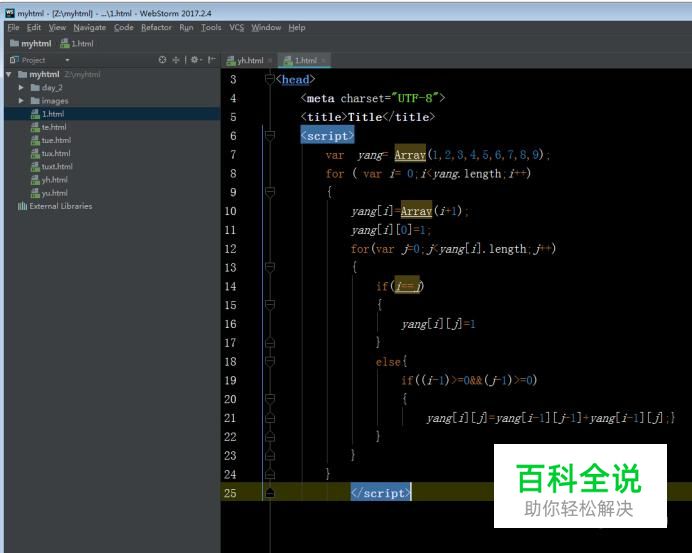Open the Edit menu
Image resolution: width=692 pixels, height=553 pixels.
pos(34,27)
